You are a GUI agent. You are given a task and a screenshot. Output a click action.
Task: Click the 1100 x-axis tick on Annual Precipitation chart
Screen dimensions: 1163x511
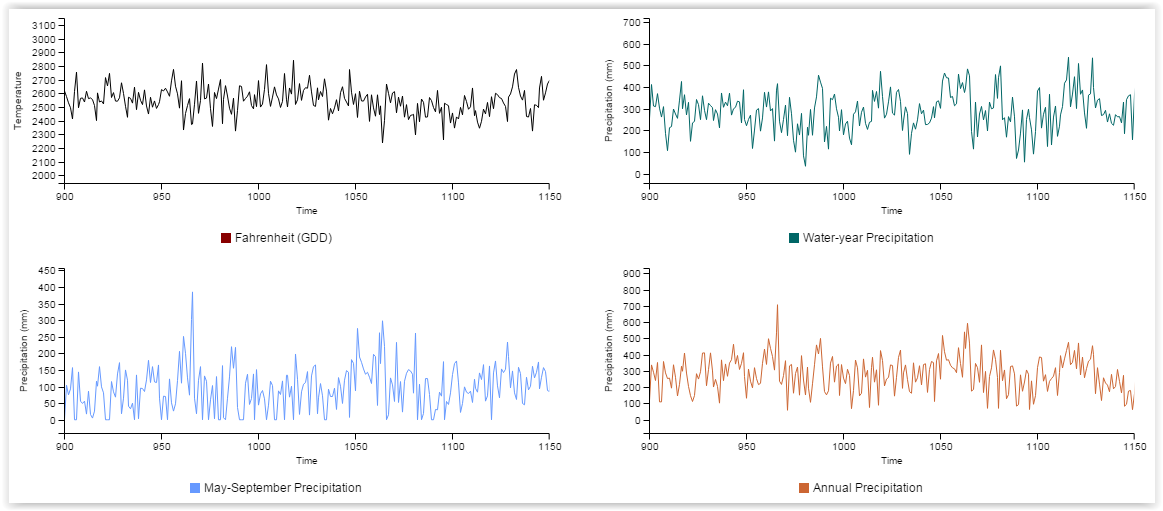click(1037, 446)
